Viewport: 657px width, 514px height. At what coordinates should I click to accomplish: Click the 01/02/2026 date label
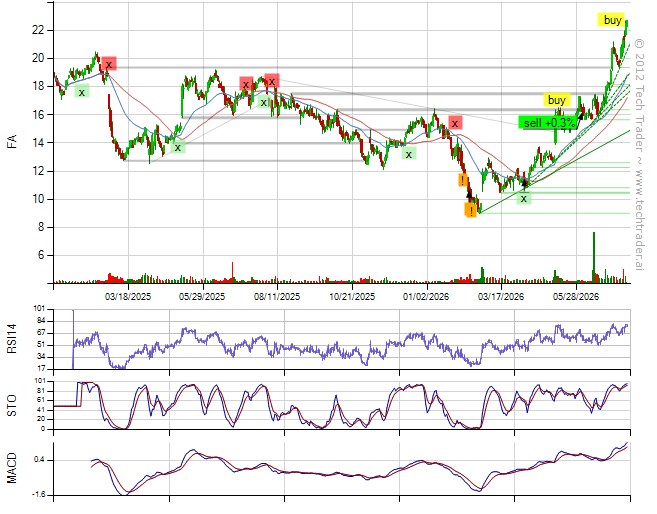coord(426,297)
